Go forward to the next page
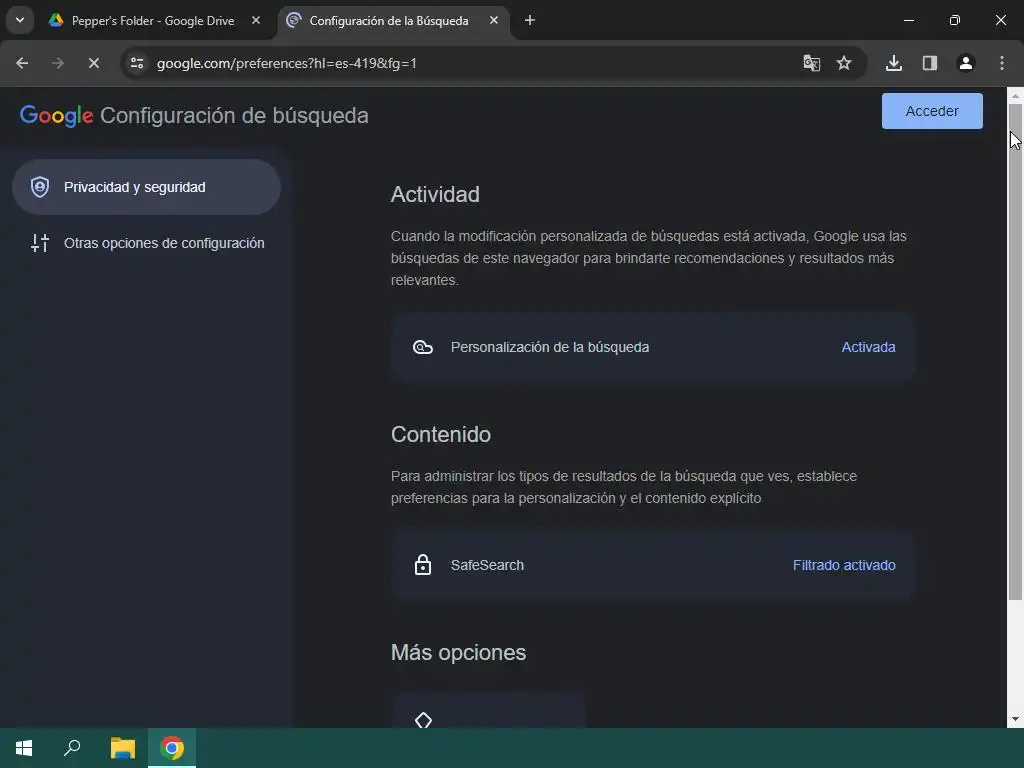Viewport: 1024px width, 768px height. coord(58,63)
